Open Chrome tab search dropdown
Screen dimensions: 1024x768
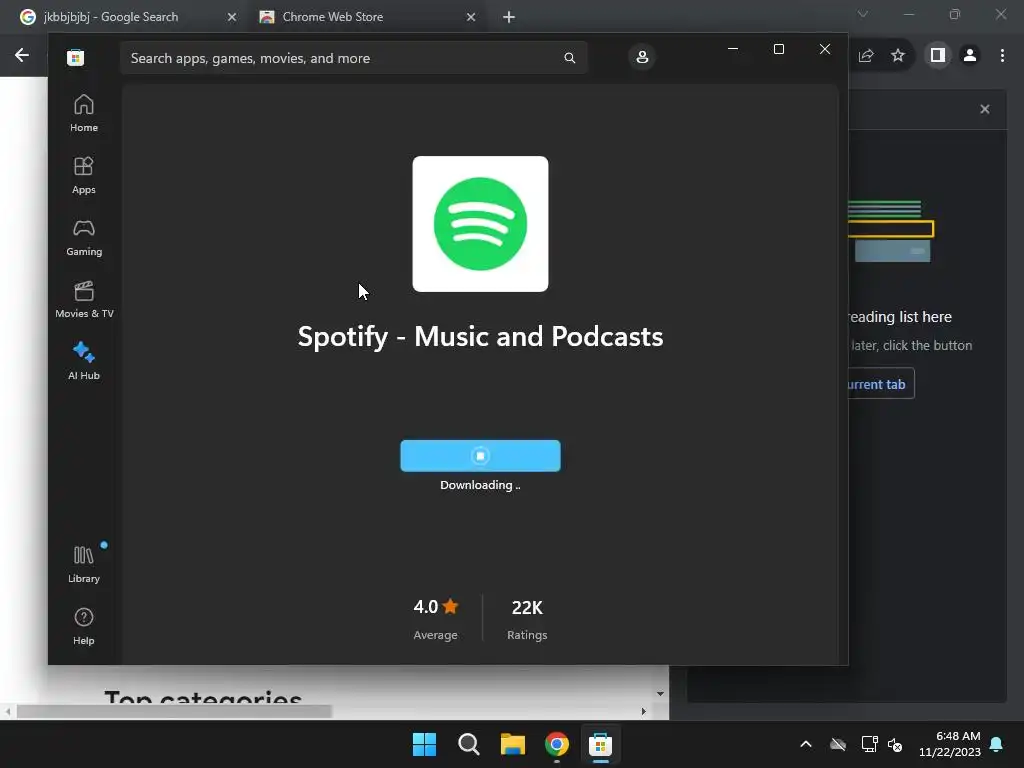863,14
